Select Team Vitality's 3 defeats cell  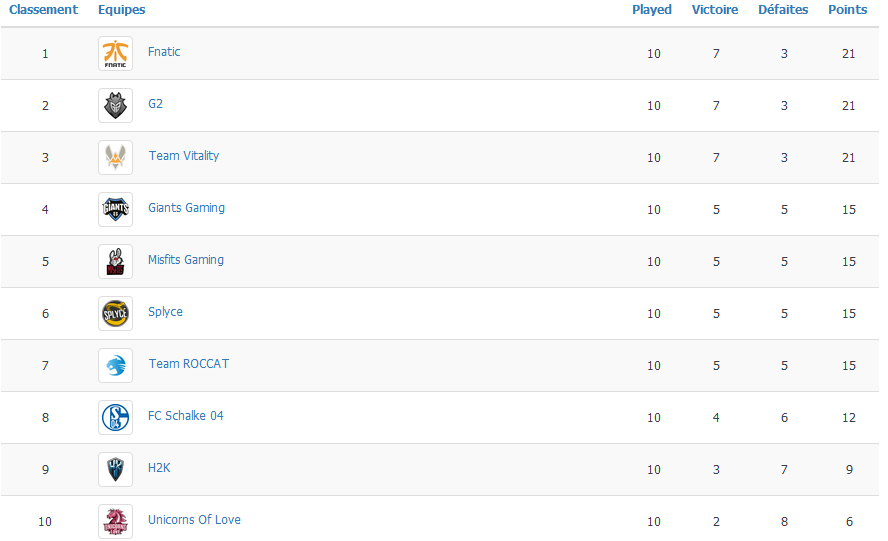784,158
